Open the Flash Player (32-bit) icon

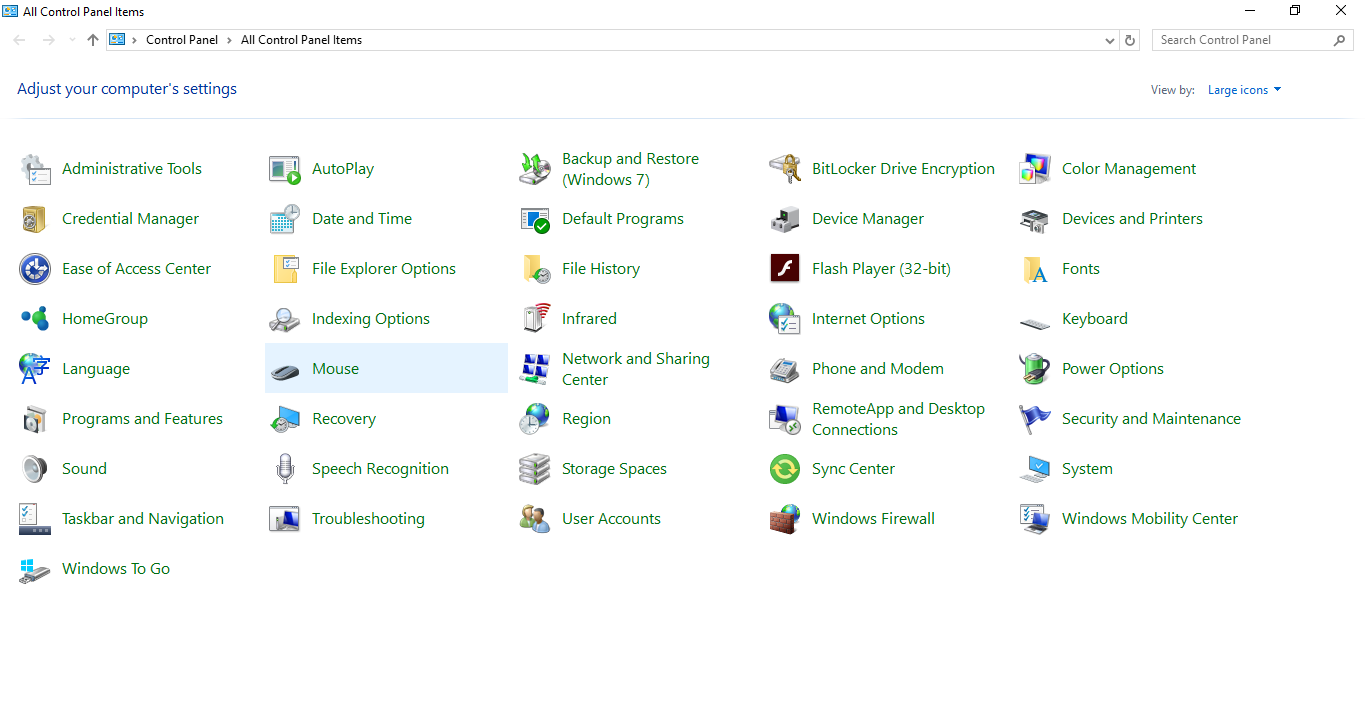click(785, 269)
